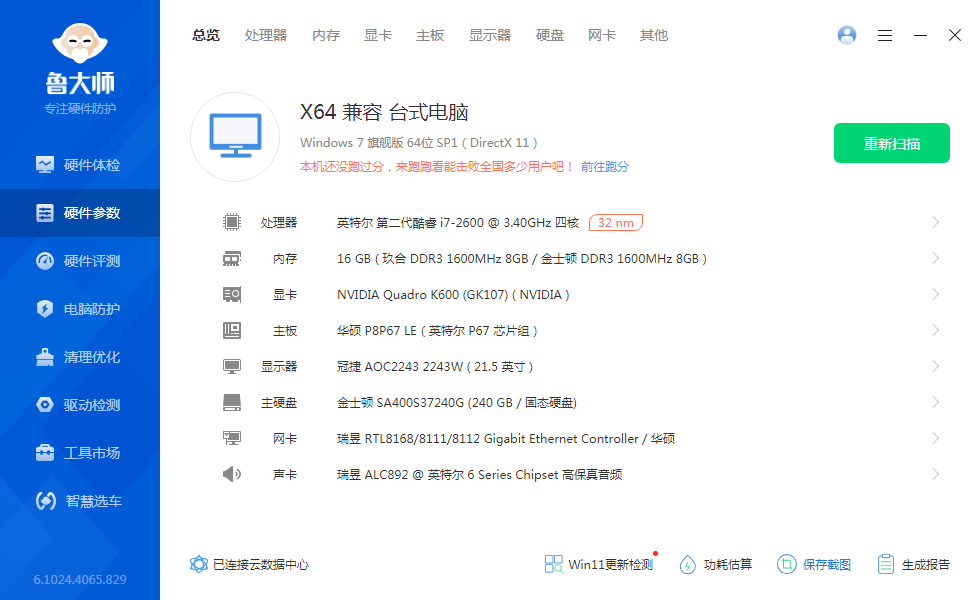Select 硬件参数 sidebar item
This screenshot has width=980, height=600.
(80, 213)
